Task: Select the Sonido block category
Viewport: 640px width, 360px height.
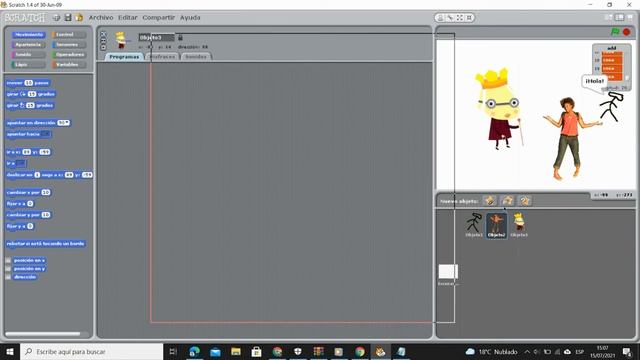Action: tap(29, 54)
